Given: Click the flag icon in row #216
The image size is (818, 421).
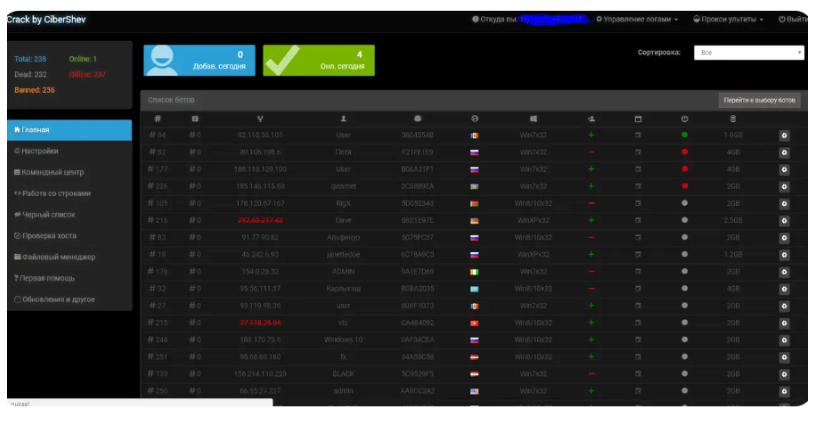Looking at the screenshot, I should pos(474,221).
